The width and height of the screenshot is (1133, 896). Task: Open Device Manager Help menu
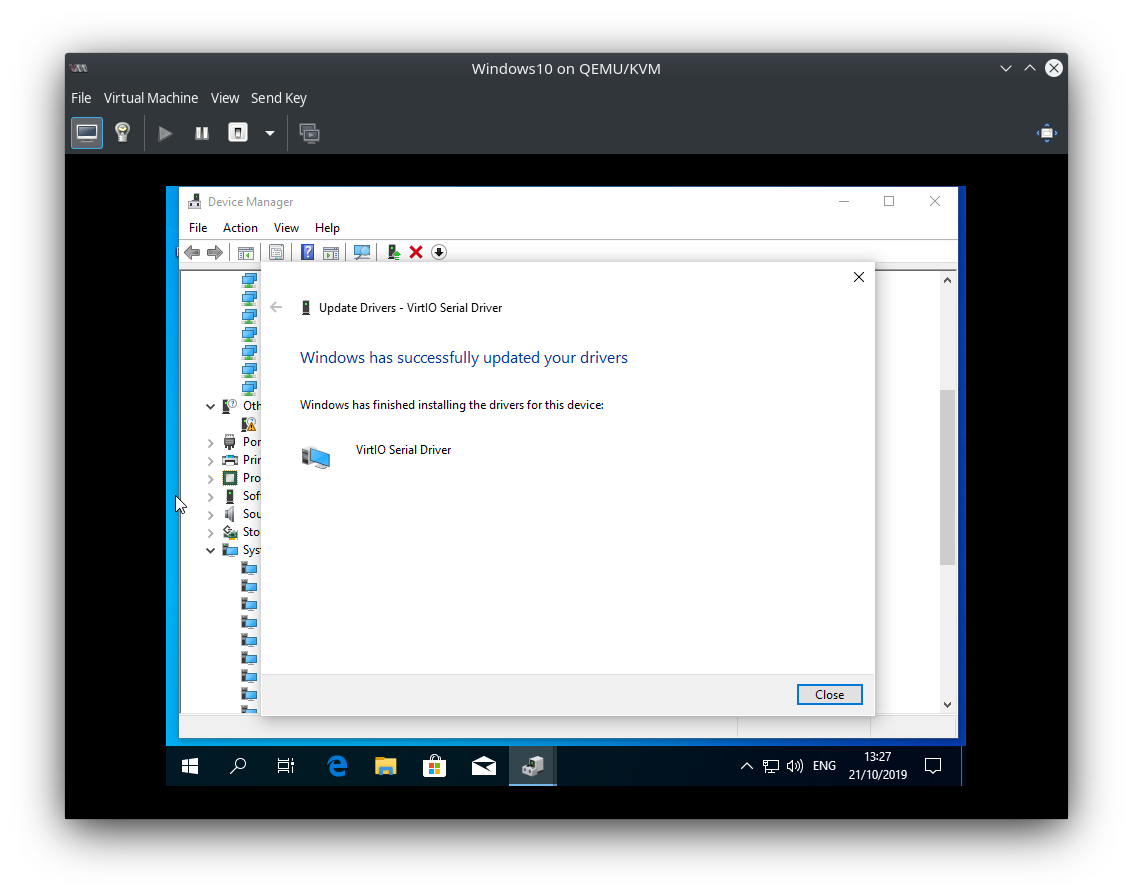coord(327,228)
